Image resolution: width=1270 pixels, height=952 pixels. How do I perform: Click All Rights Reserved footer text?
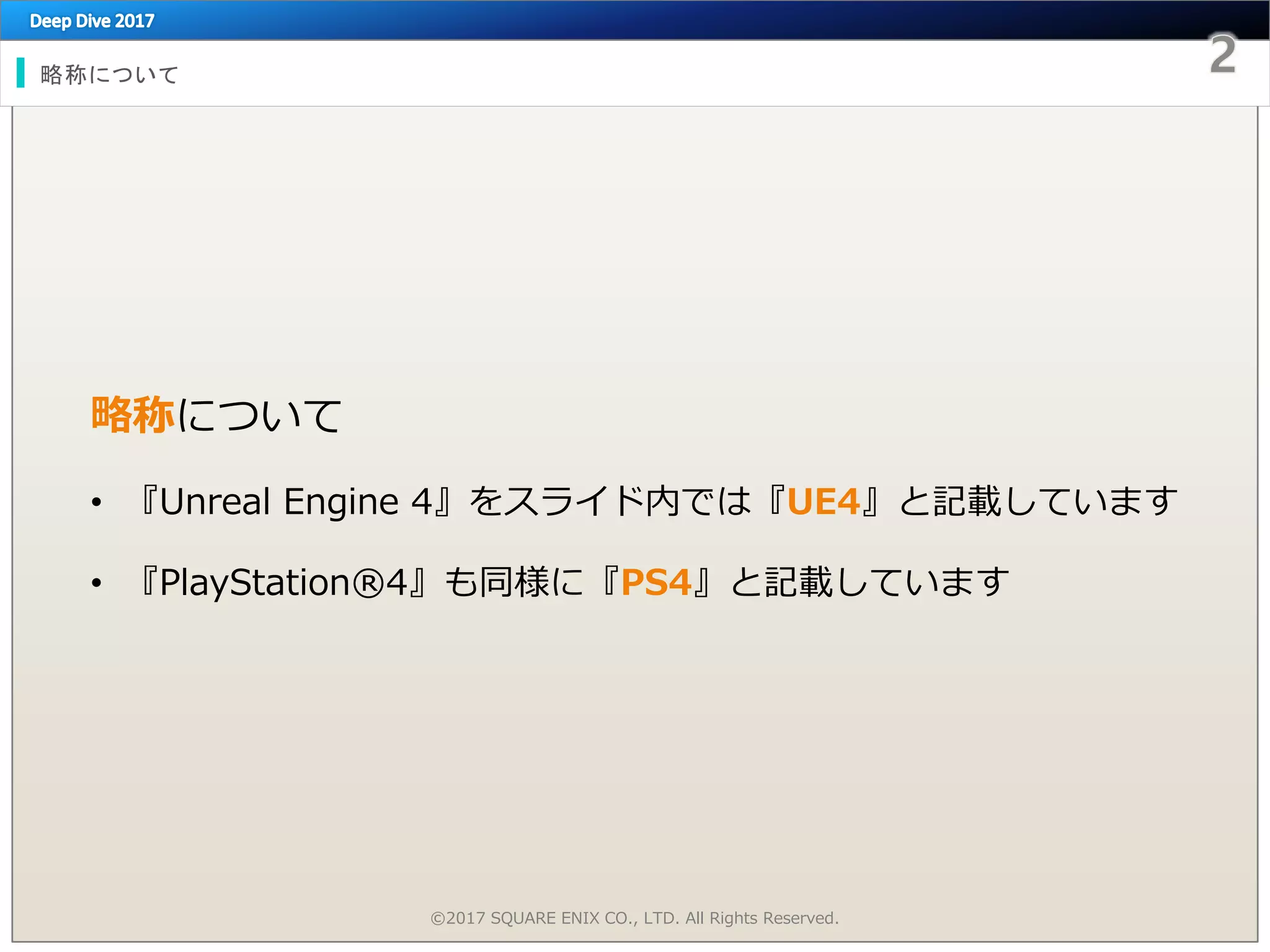point(762,918)
